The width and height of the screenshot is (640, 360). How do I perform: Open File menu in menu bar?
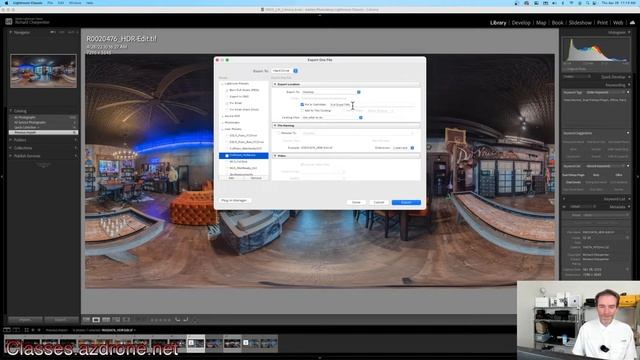pyautogui.click(x=50, y=3)
